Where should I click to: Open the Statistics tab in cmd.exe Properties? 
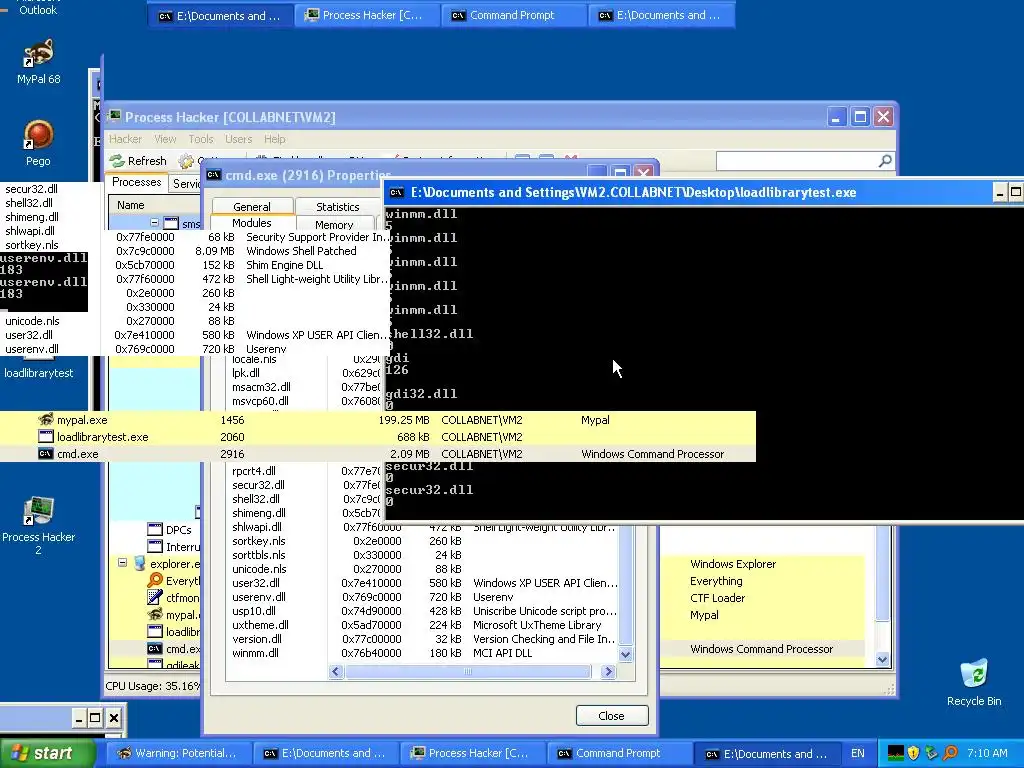(338, 206)
